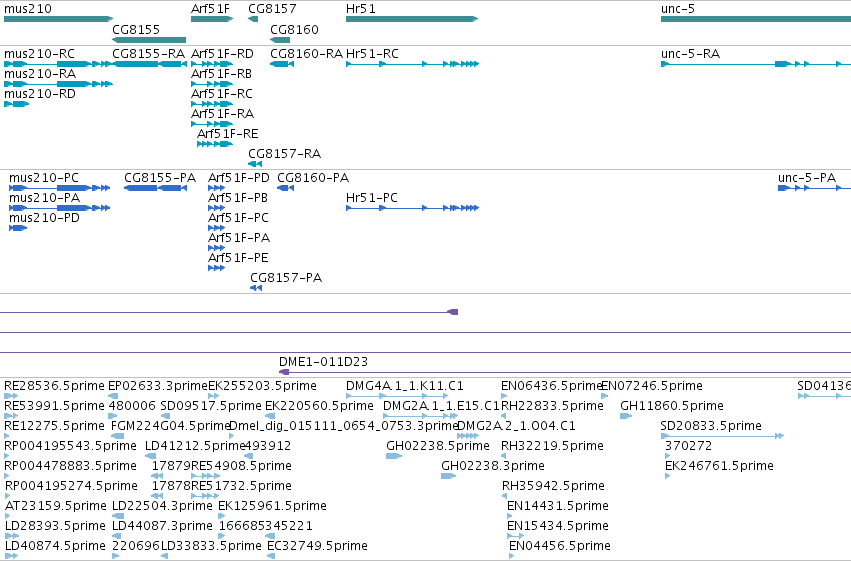The width and height of the screenshot is (851, 561).
Task: Select the "Arf51F-RB" transcript label
Action: [221, 74]
